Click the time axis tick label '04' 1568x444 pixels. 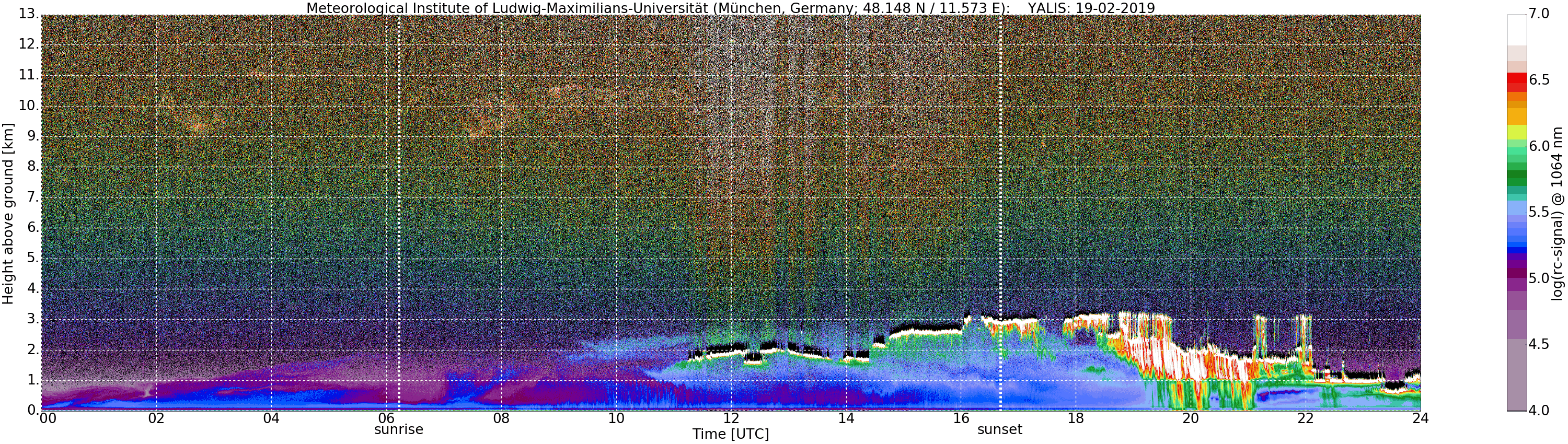pos(271,418)
